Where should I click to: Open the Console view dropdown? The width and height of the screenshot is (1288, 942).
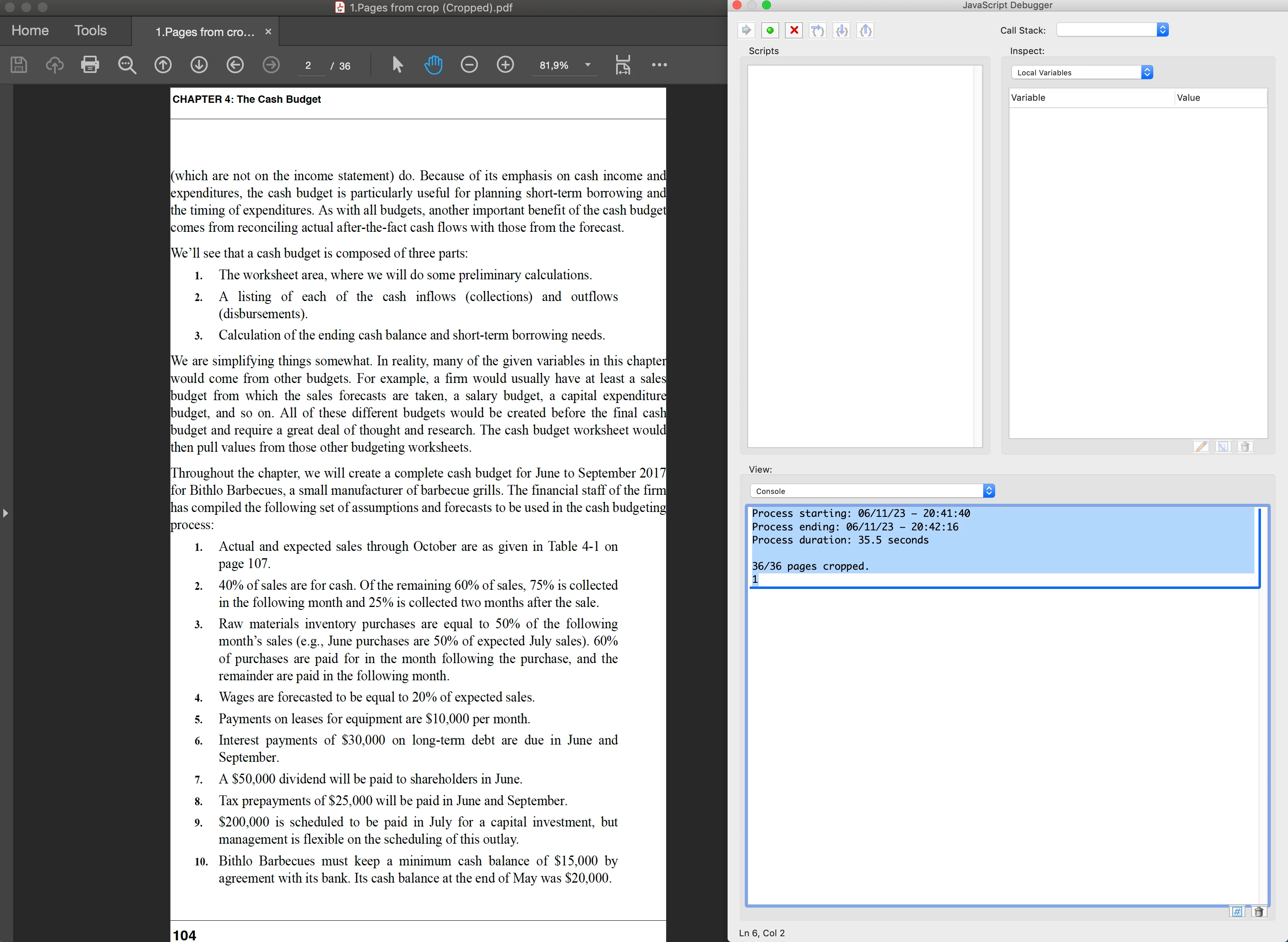point(872,491)
